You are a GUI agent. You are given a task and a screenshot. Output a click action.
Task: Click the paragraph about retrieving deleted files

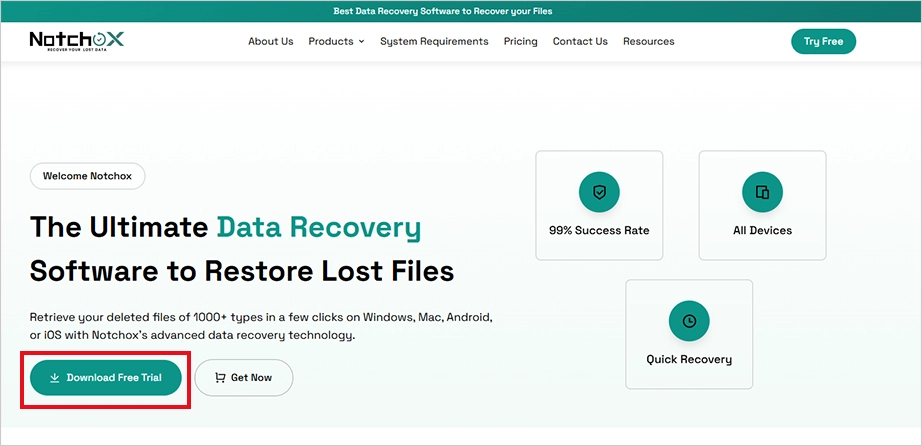[x=261, y=327]
